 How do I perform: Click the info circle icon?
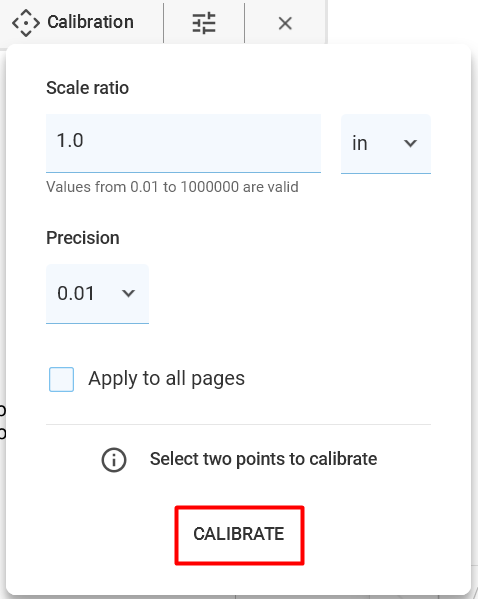114,460
